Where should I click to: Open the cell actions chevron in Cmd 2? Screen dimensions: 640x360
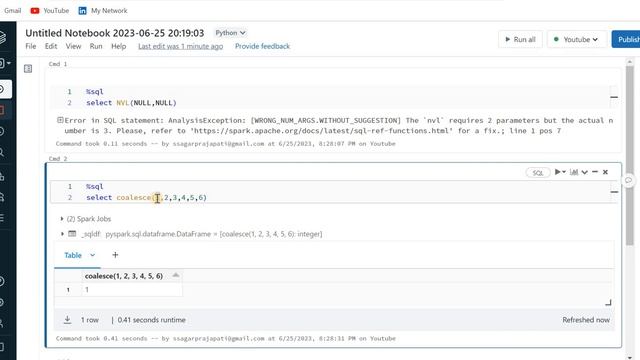coord(584,172)
